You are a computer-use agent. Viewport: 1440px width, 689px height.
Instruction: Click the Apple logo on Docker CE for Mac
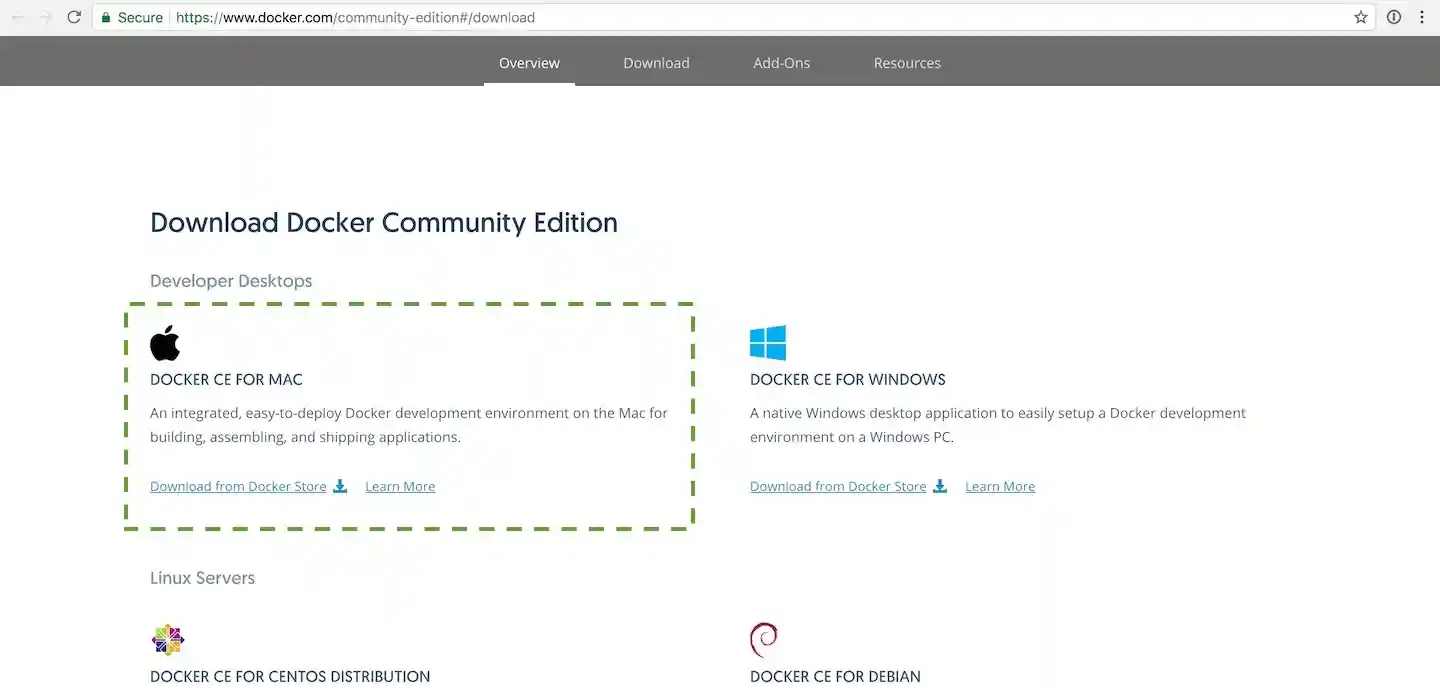point(165,343)
